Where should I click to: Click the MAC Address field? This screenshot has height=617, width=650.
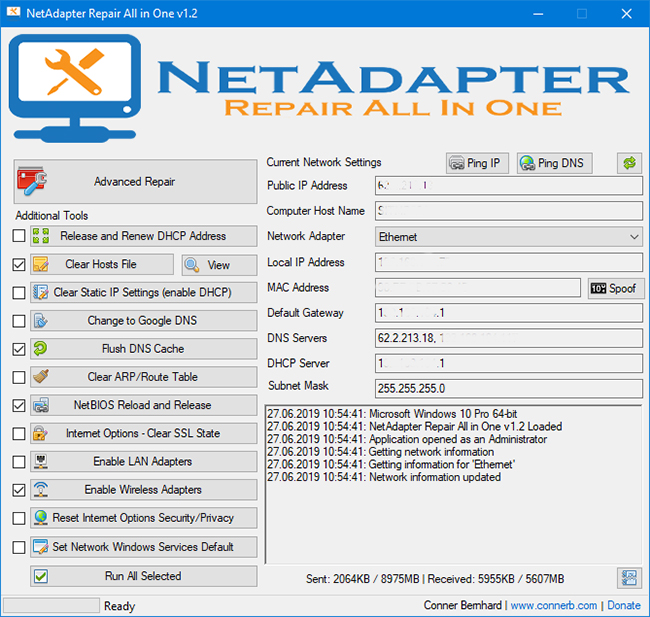[x=478, y=287]
